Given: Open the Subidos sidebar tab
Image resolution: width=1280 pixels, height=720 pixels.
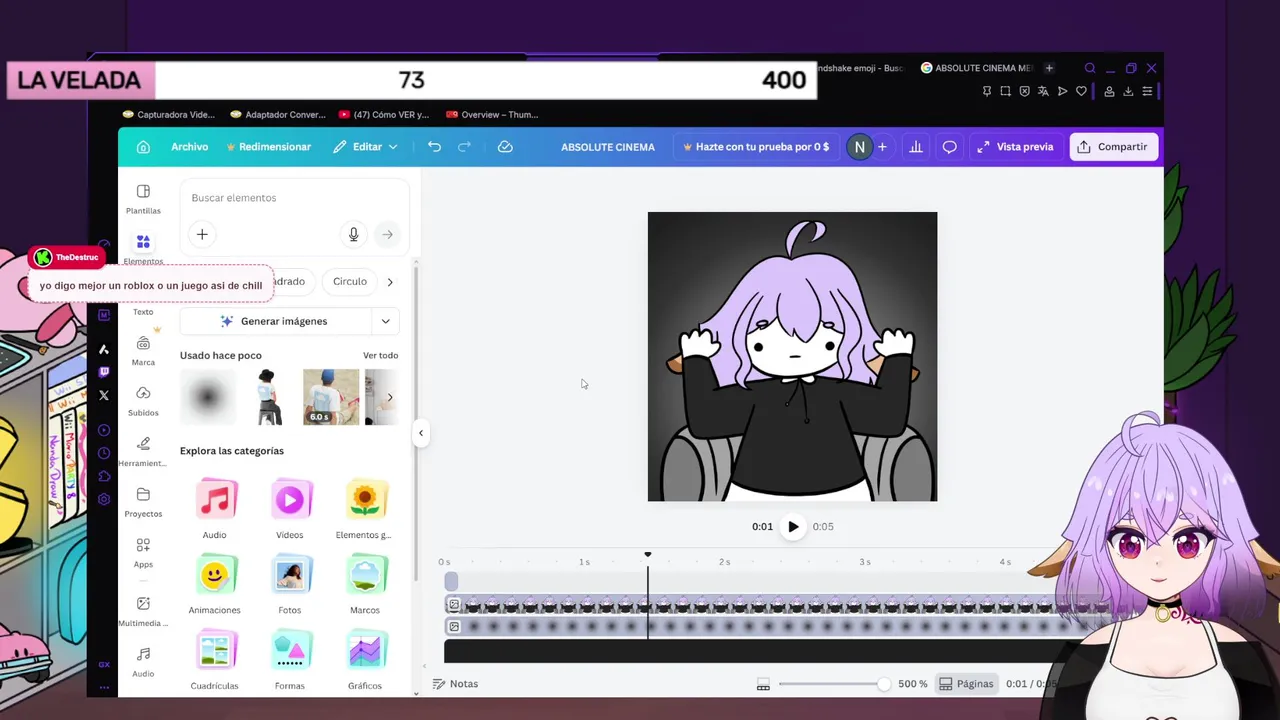Looking at the screenshot, I should coord(143,401).
